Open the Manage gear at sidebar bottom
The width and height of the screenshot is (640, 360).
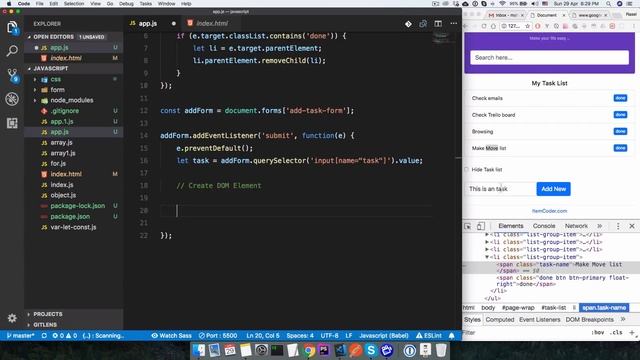pyautogui.click(x=12, y=318)
